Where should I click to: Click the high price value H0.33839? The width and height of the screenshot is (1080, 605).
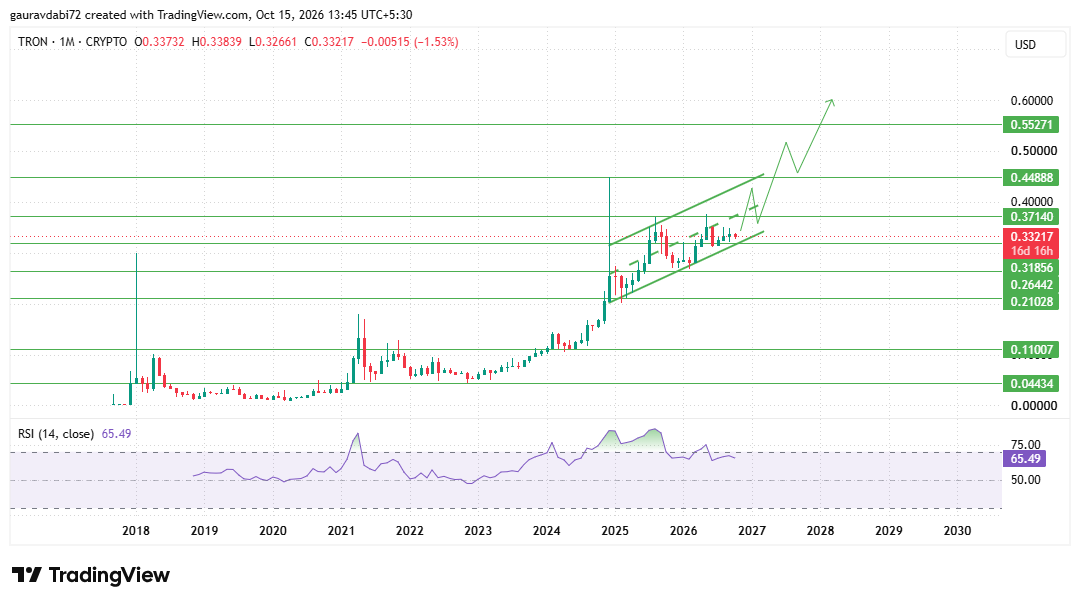coord(216,42)
